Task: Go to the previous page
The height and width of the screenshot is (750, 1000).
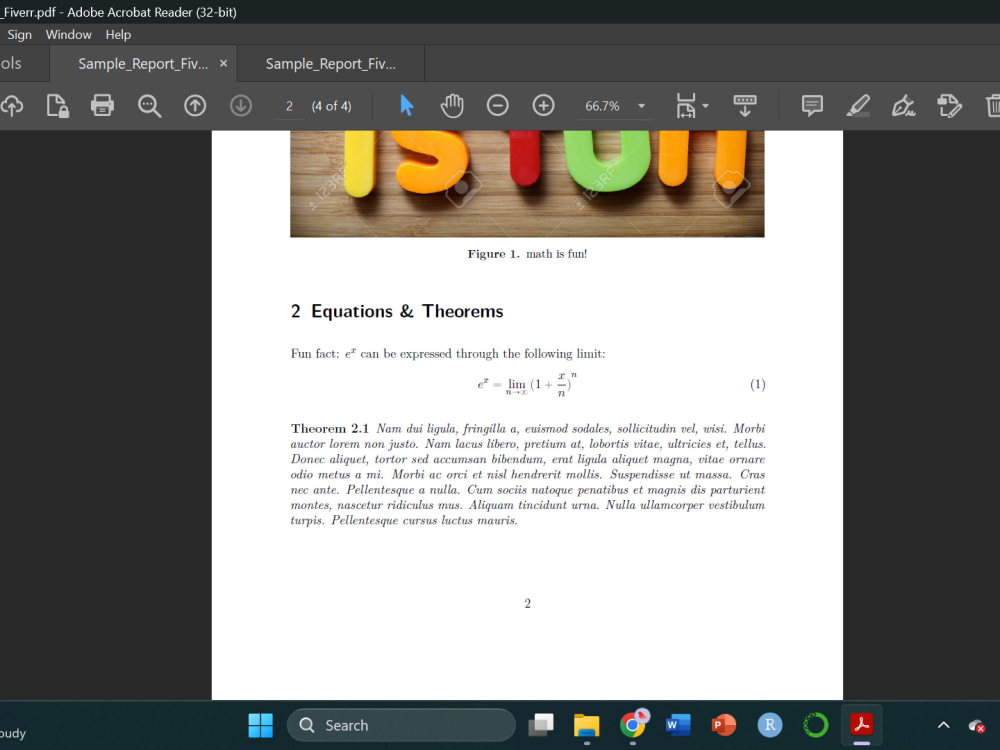Action: (x=195, y=105)
